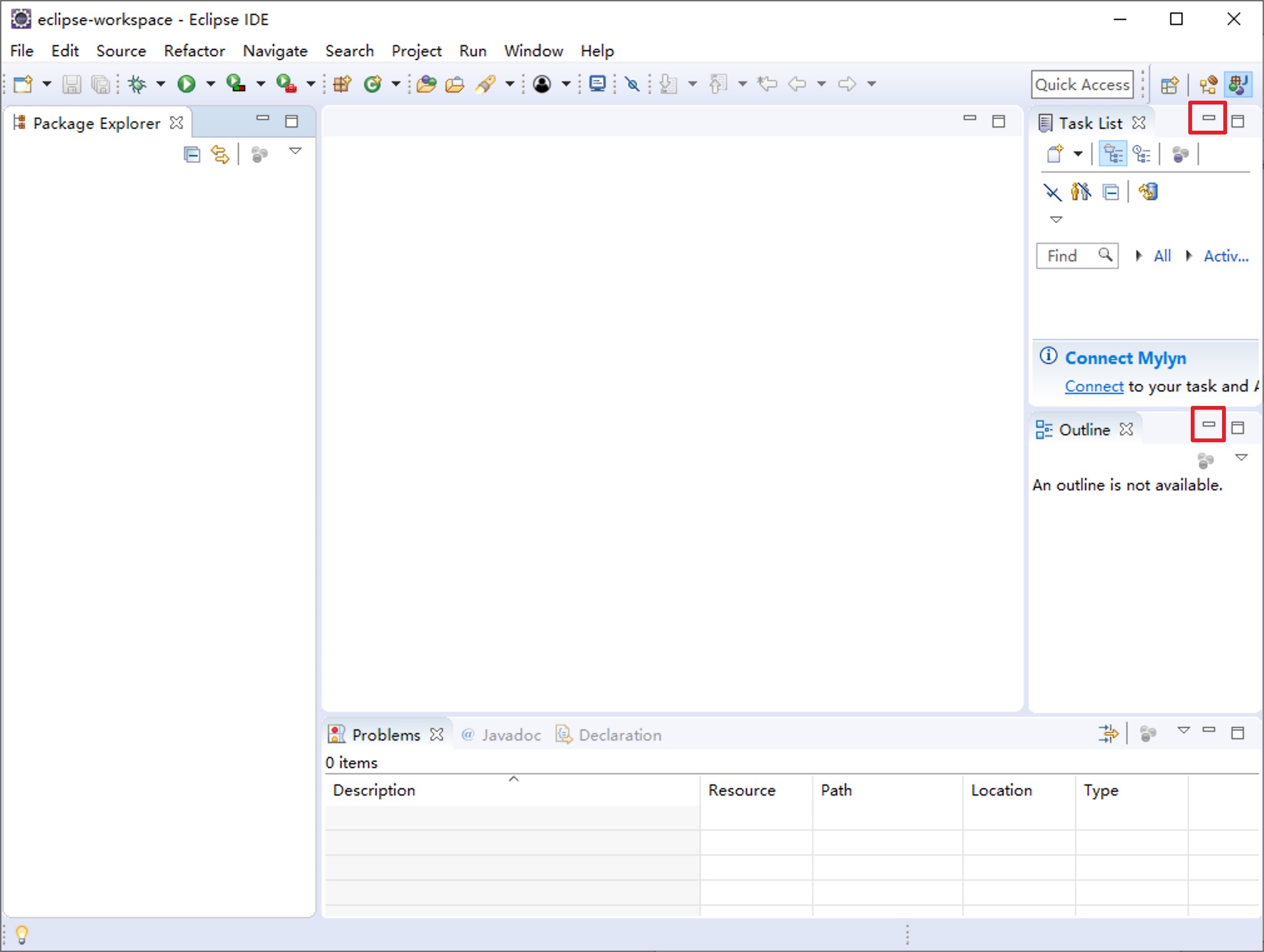Click the Task List minimize button

point(1208,119)
